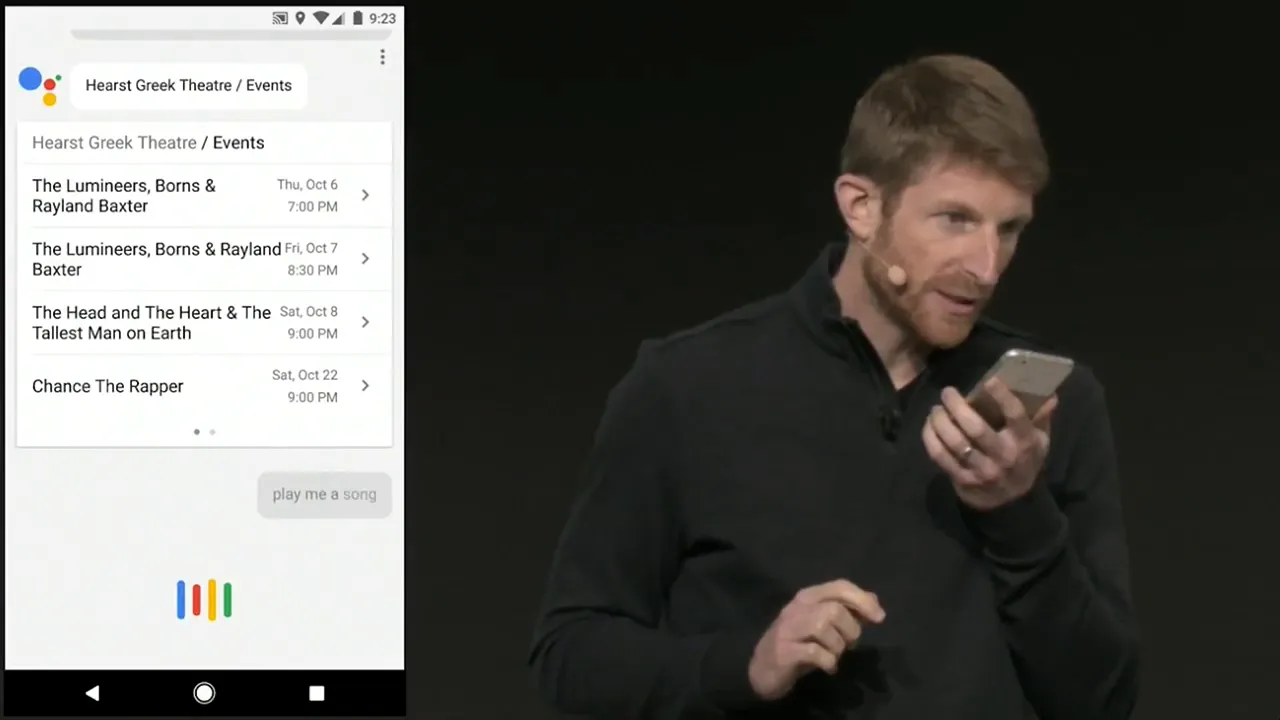Open the three-dot overflow menu
The image size is (1280, 720).
pyautogui.click(x=382, y=57)
